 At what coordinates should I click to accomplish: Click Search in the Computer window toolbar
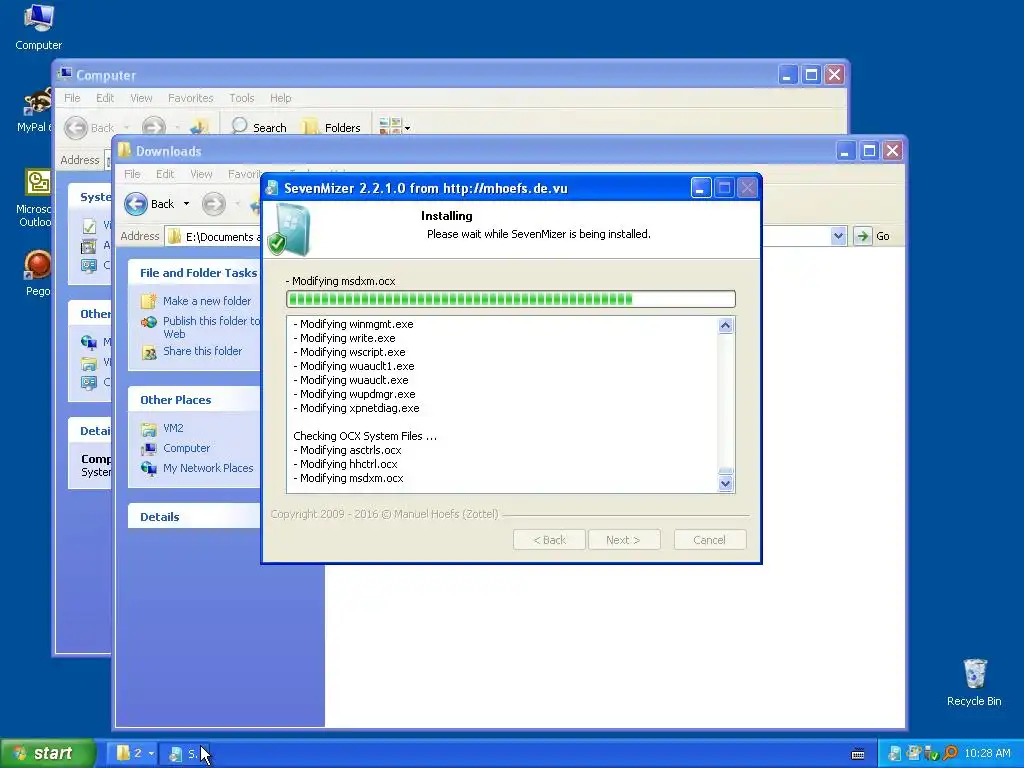pyautogui.click(x=259, y=127)
